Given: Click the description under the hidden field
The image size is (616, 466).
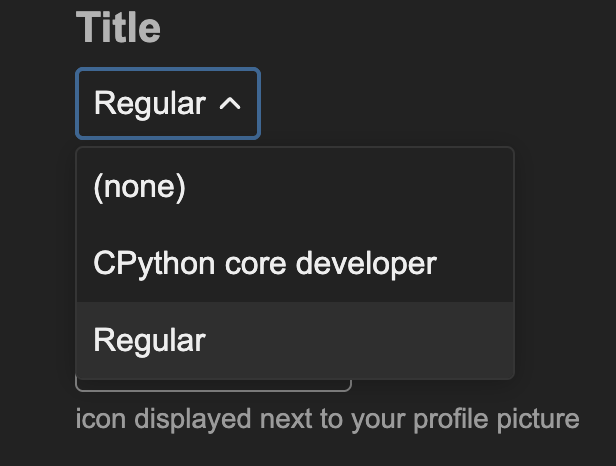Looking at the screenshot, I should click(327, 418).
